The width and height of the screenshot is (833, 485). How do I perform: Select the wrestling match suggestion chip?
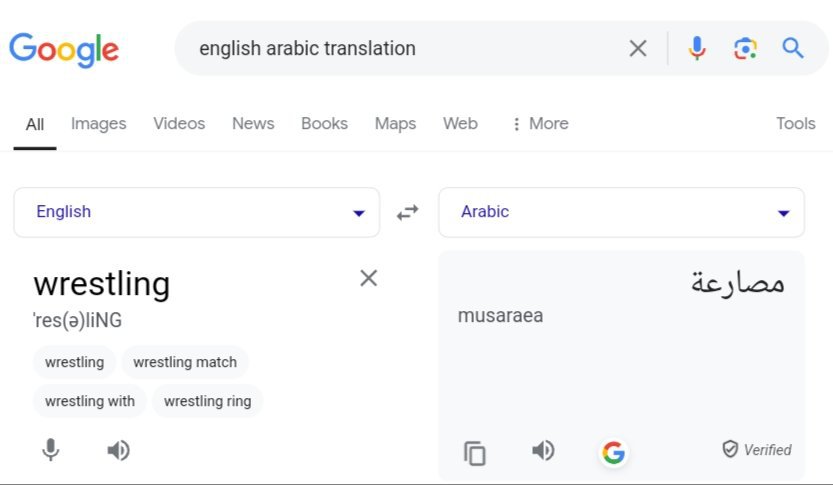(x=185, y=362)
